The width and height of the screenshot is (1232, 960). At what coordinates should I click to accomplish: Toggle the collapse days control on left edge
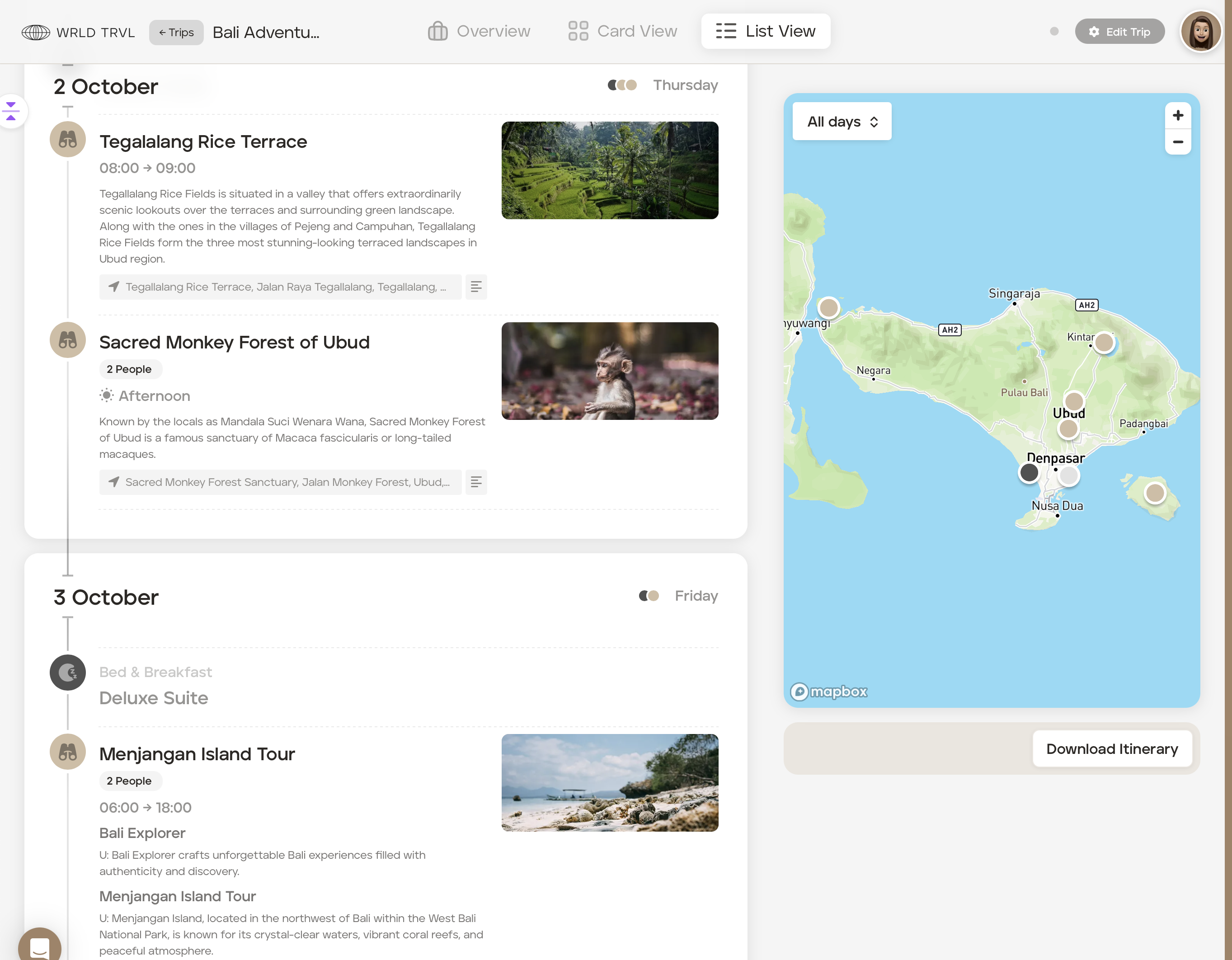click(11, 111)
